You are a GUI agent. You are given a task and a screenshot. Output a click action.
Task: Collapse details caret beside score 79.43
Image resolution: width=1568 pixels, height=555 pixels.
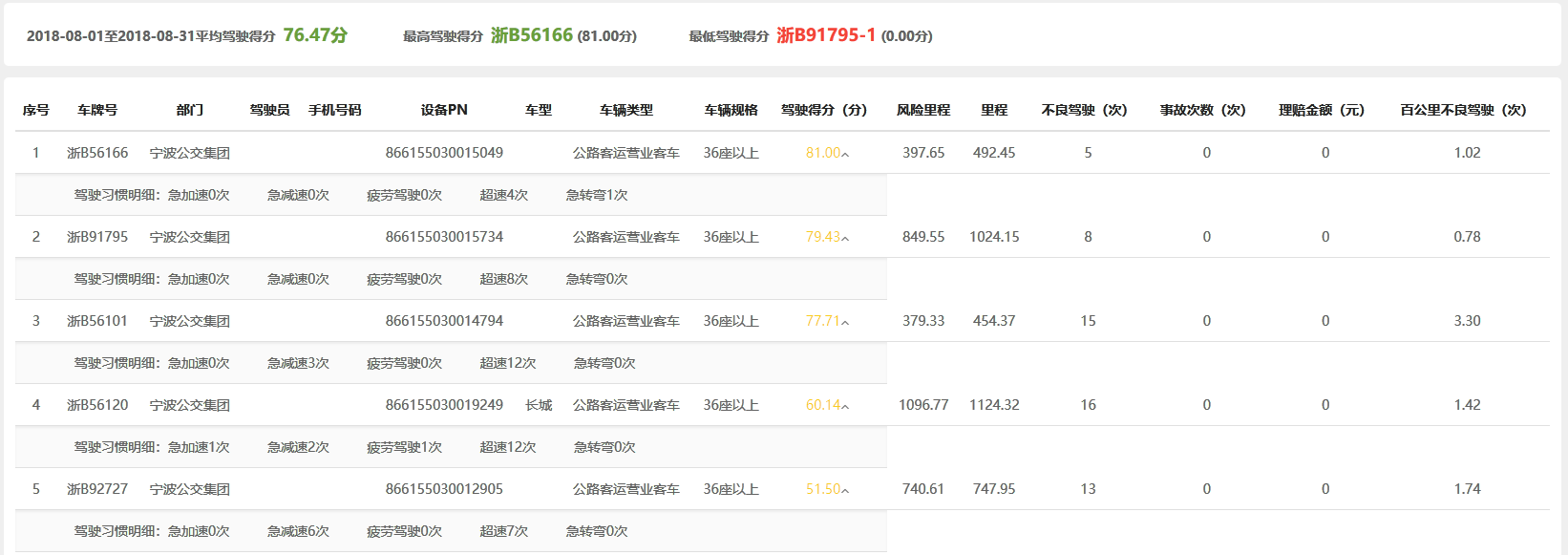(845, 238)
